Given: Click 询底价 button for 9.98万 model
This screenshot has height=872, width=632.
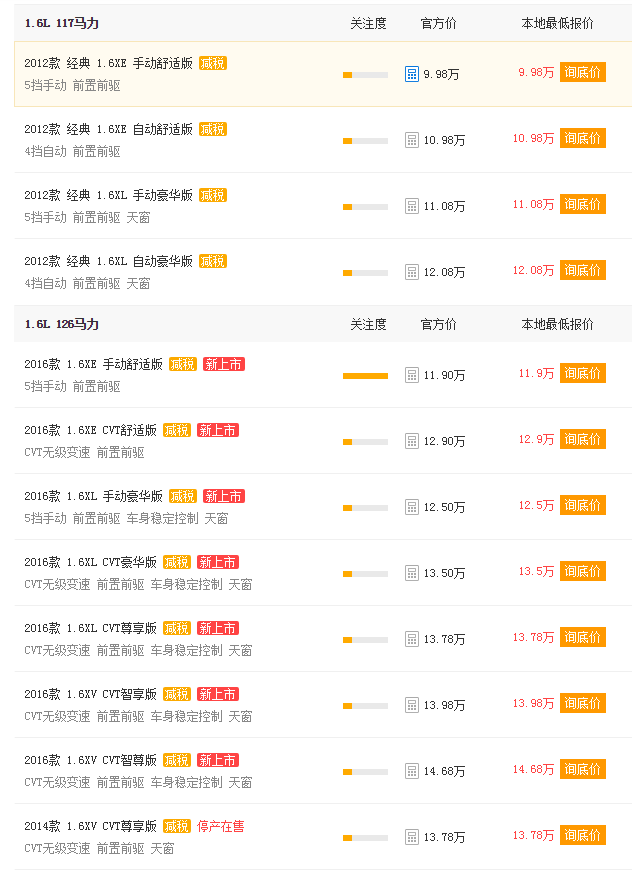Looking at the screenshot, I should point(582,72).
